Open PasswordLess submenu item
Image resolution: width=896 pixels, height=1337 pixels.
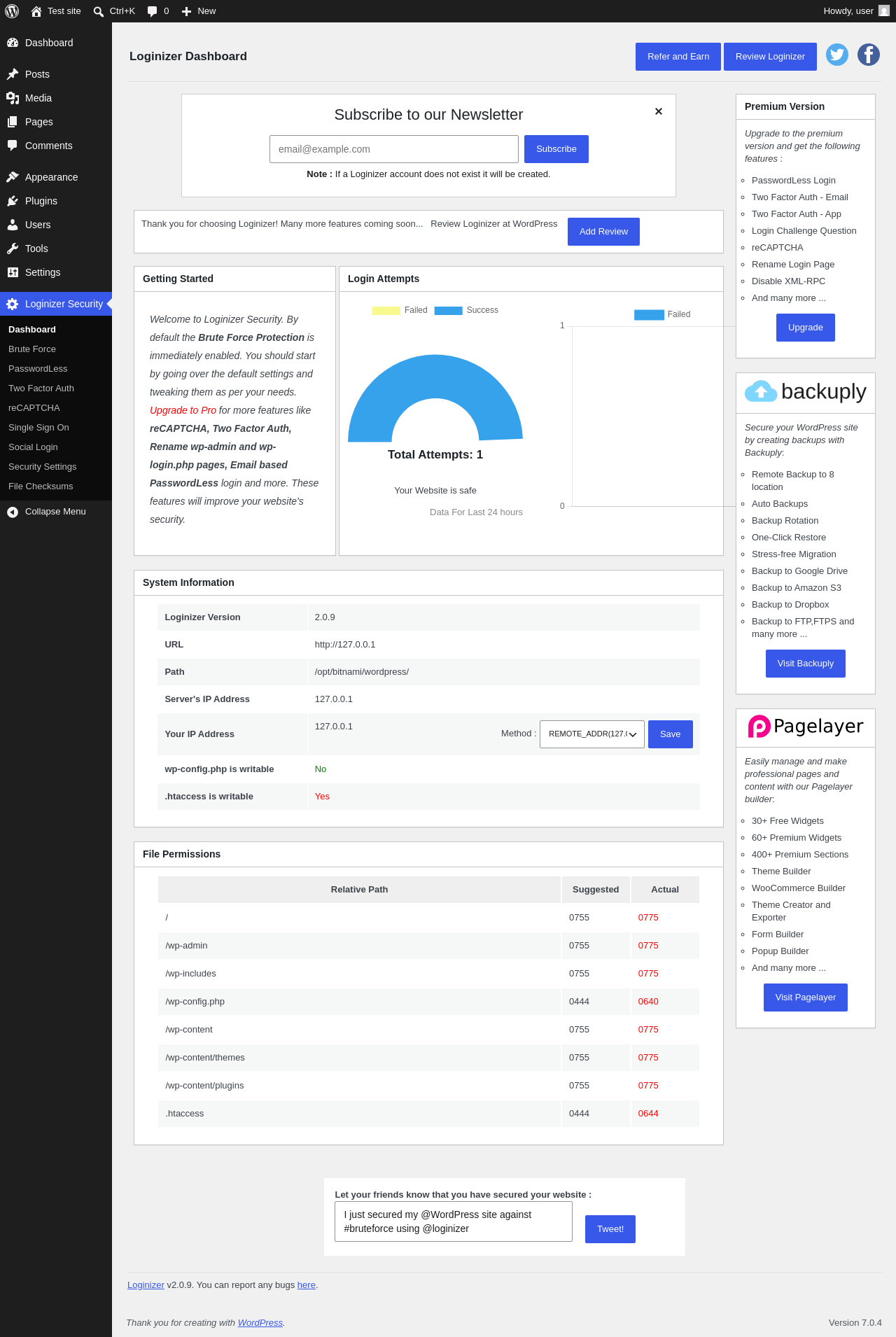coord(38,369)
